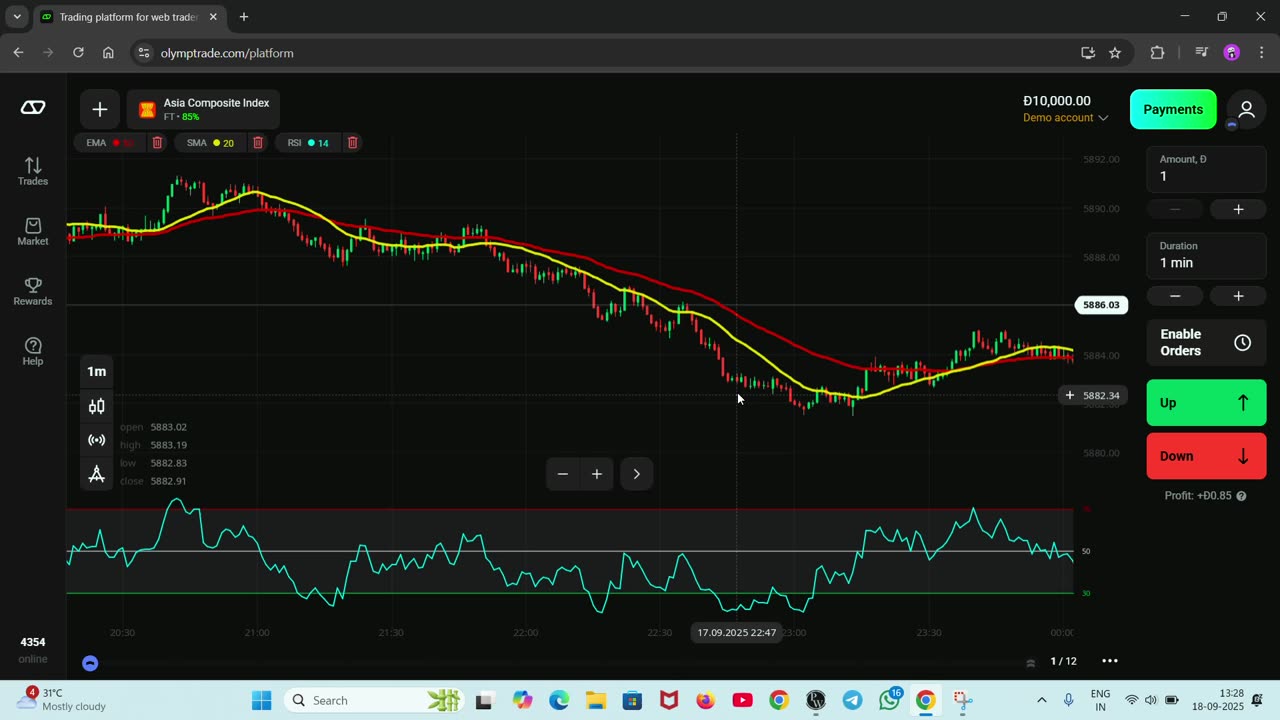Click the Payments button

click(x=1173, y=109)
